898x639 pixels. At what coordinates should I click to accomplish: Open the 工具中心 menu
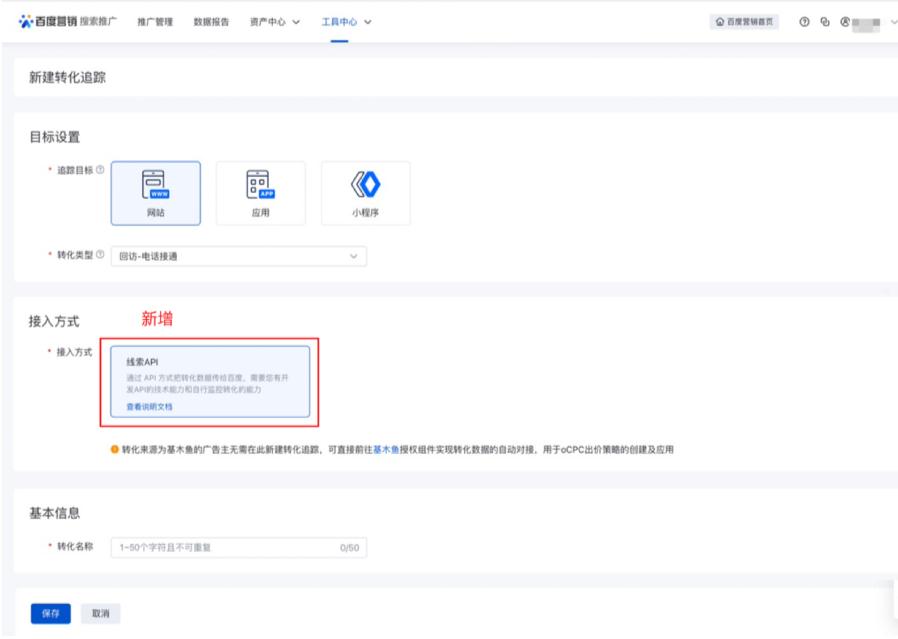339,22
